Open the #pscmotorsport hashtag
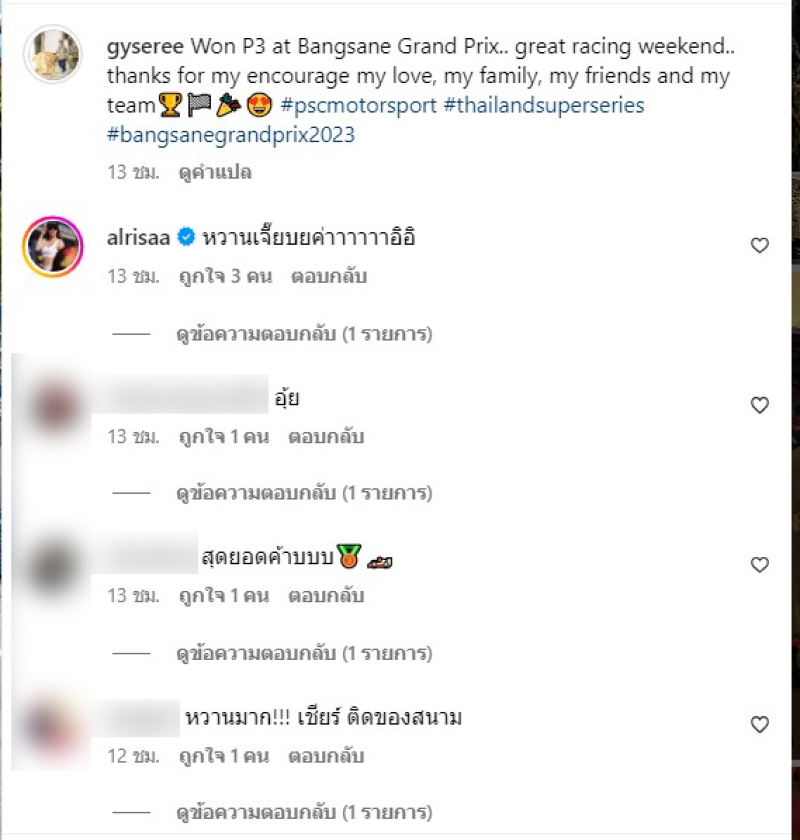The image size is (800, 840). (358, 105)
